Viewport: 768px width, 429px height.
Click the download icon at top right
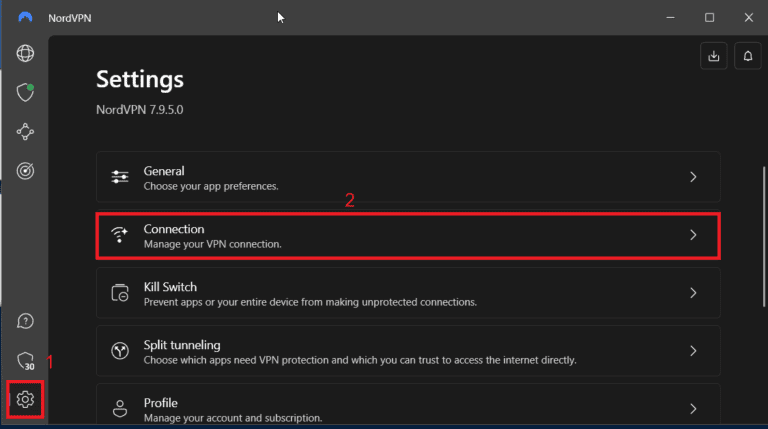tap(713, 57)
